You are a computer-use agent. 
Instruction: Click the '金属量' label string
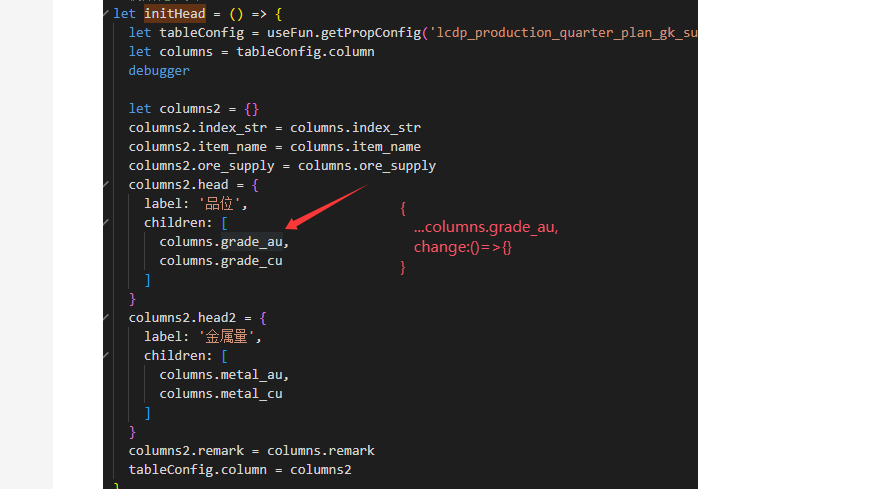pyautogui.click(x=228, y=337)
